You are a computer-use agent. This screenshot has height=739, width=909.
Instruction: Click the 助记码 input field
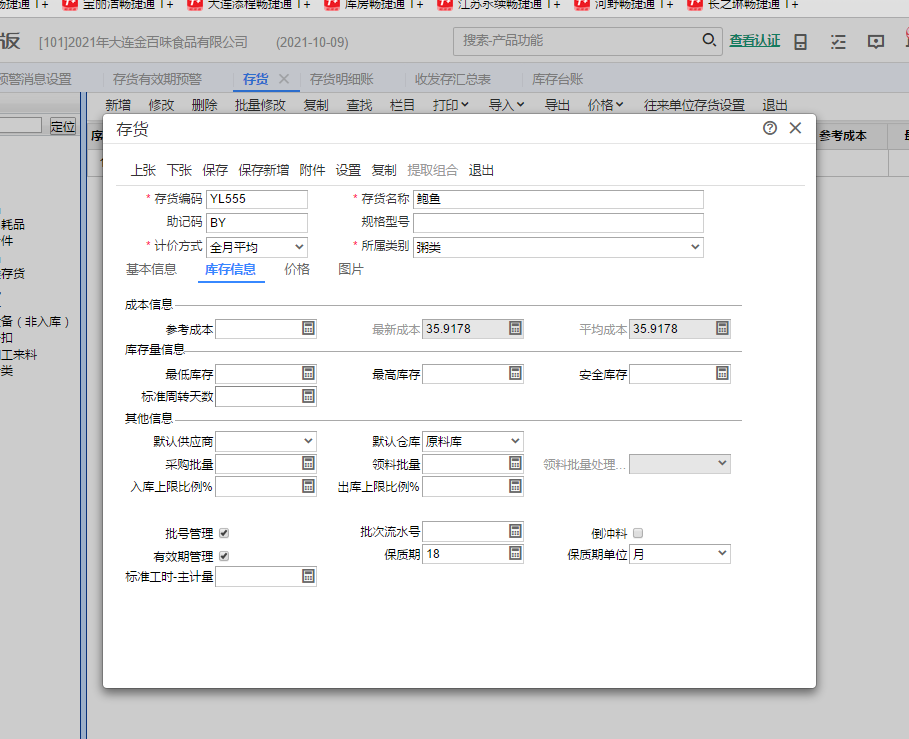pos(257,223)
